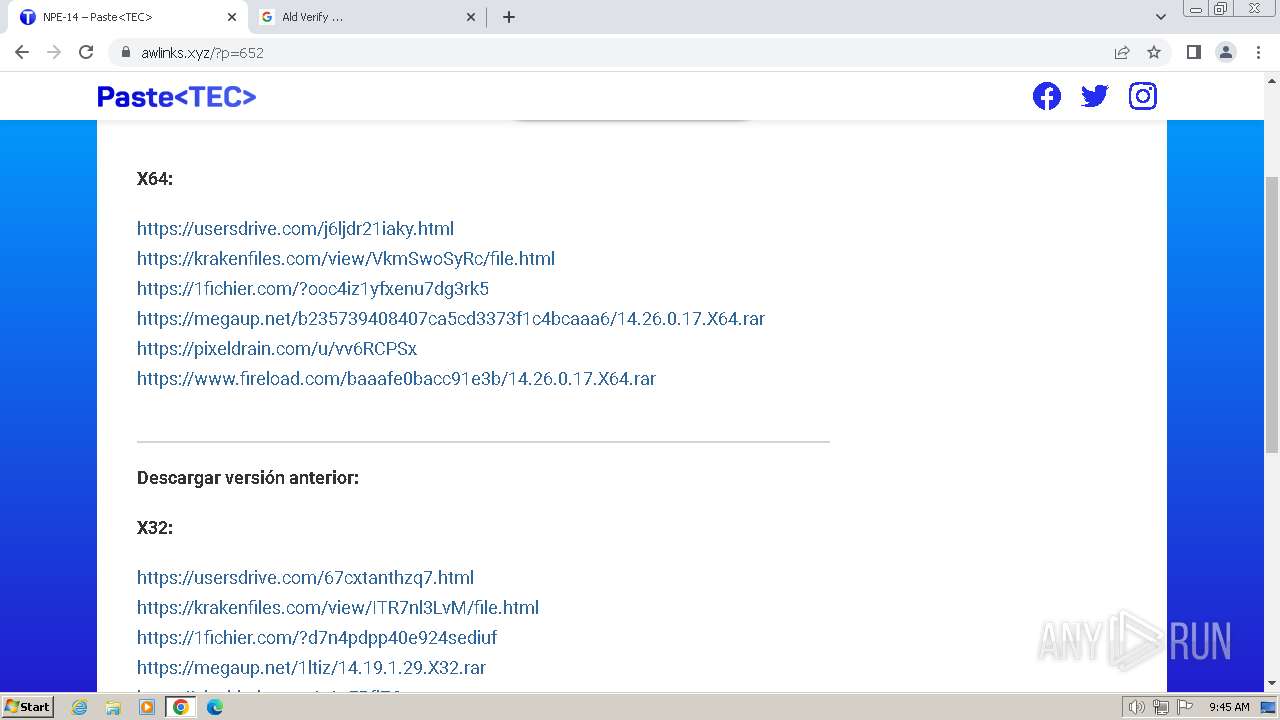Click the scrollbar up arrow
This screenshot has width=1280, height=720.
pos(1272,80)
